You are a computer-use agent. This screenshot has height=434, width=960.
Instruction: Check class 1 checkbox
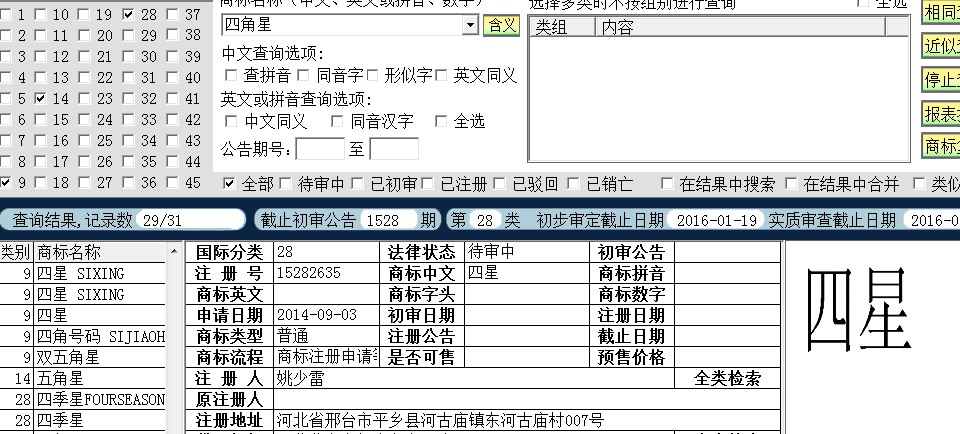[6, 14]
